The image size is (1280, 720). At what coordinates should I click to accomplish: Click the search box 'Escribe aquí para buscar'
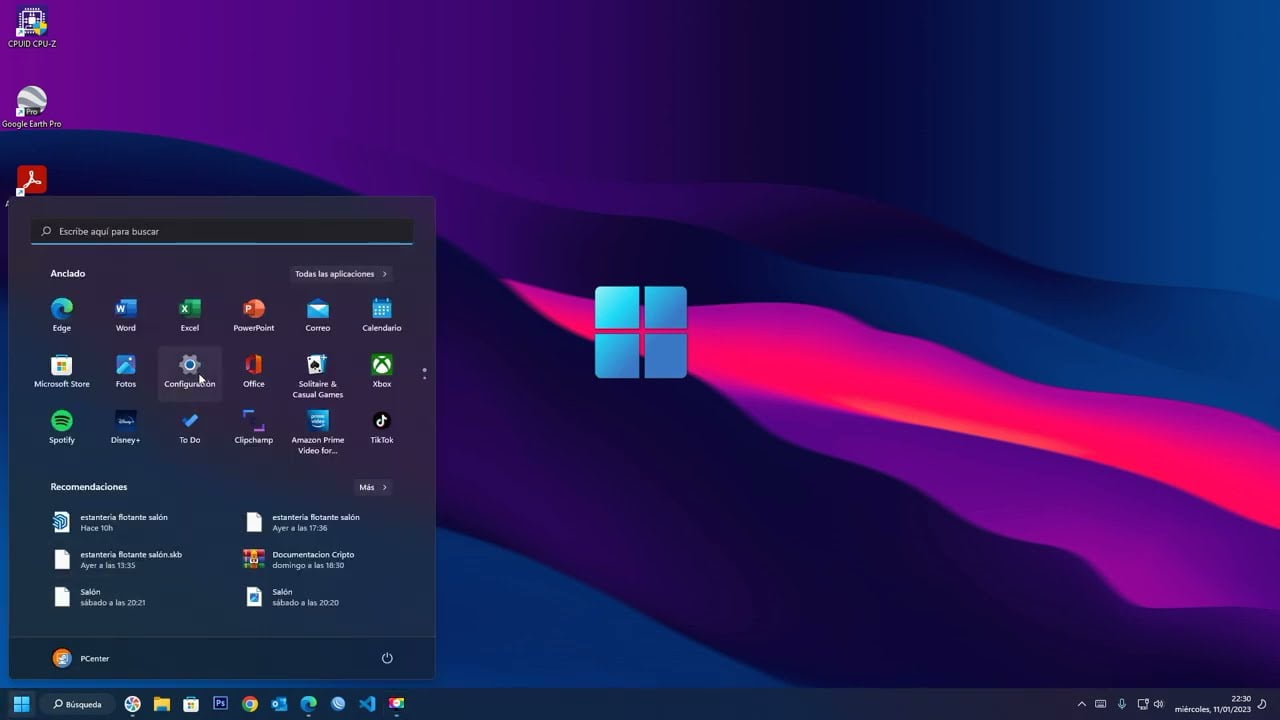tap(222, 231)
